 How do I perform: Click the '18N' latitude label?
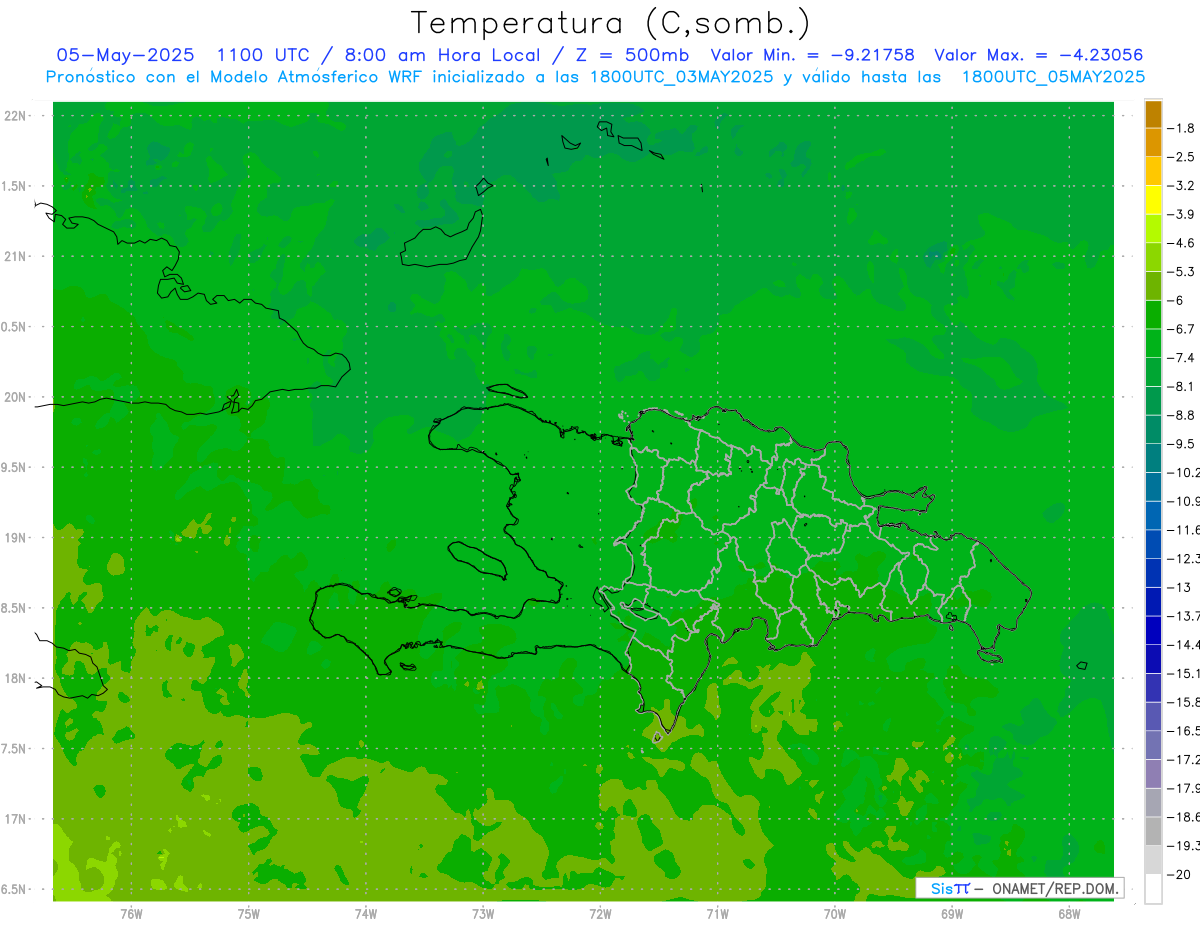pyautogui.click(x=16, y=678)
